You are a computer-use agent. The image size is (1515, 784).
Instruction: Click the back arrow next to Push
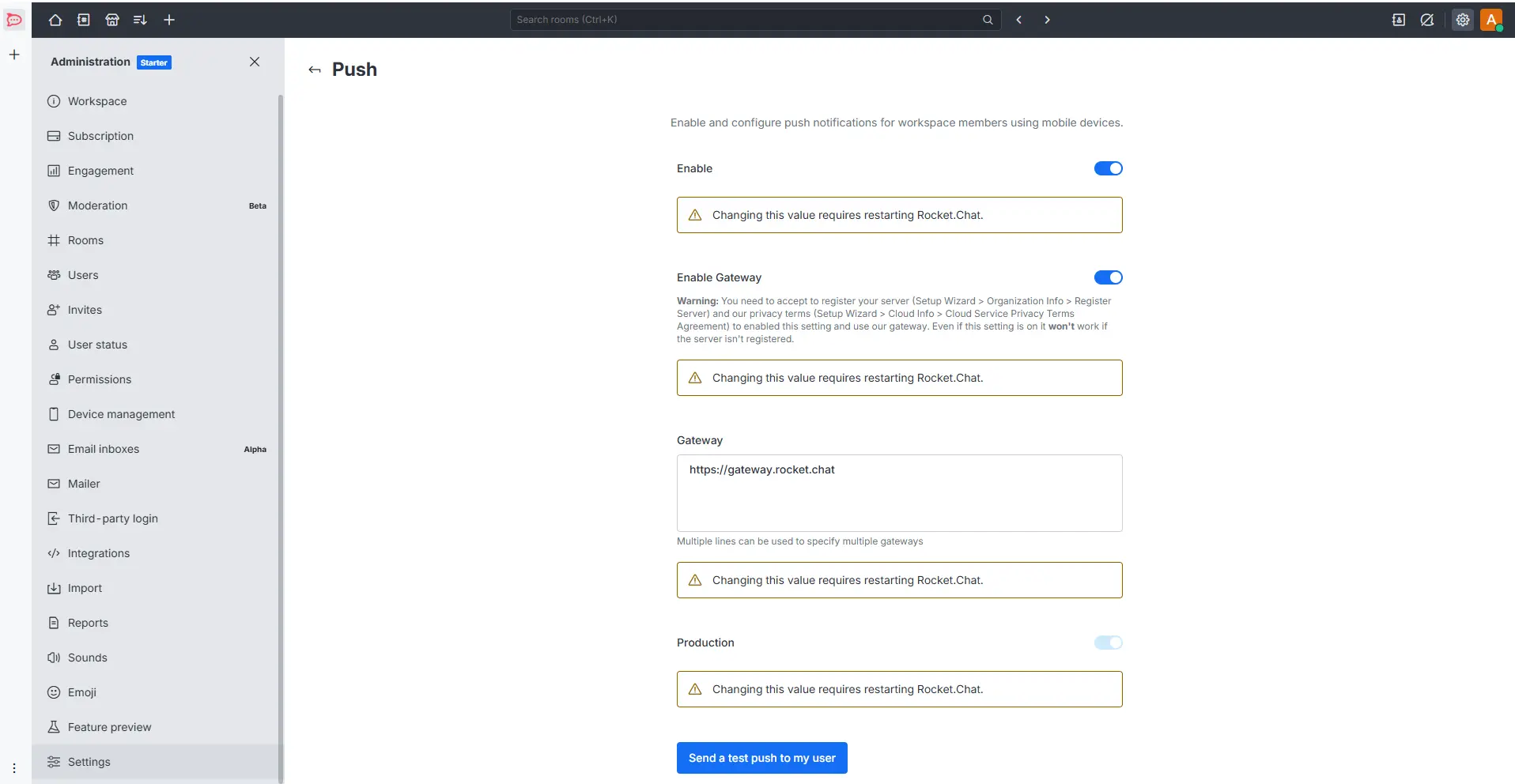pyautogui.click(x=315, y=70)
